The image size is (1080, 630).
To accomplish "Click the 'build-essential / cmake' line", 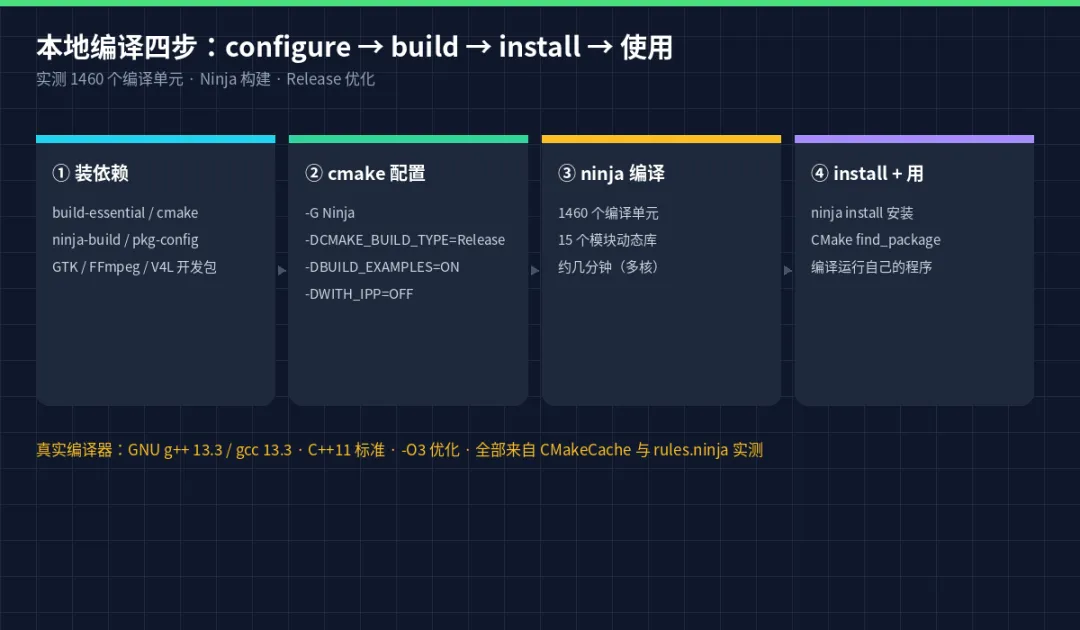I will (125, 213).
